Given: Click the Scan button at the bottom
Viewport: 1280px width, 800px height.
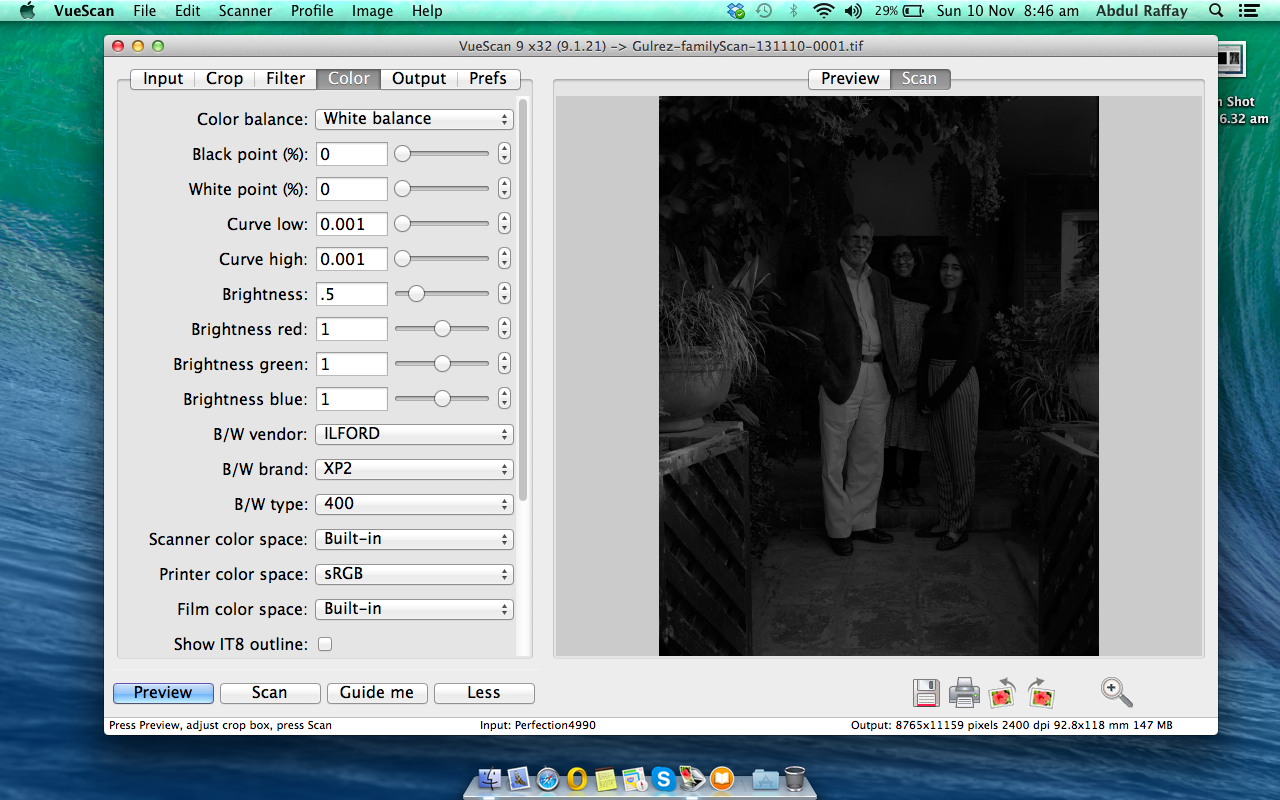Looking at the screenshot, I should tap(270, 693).
